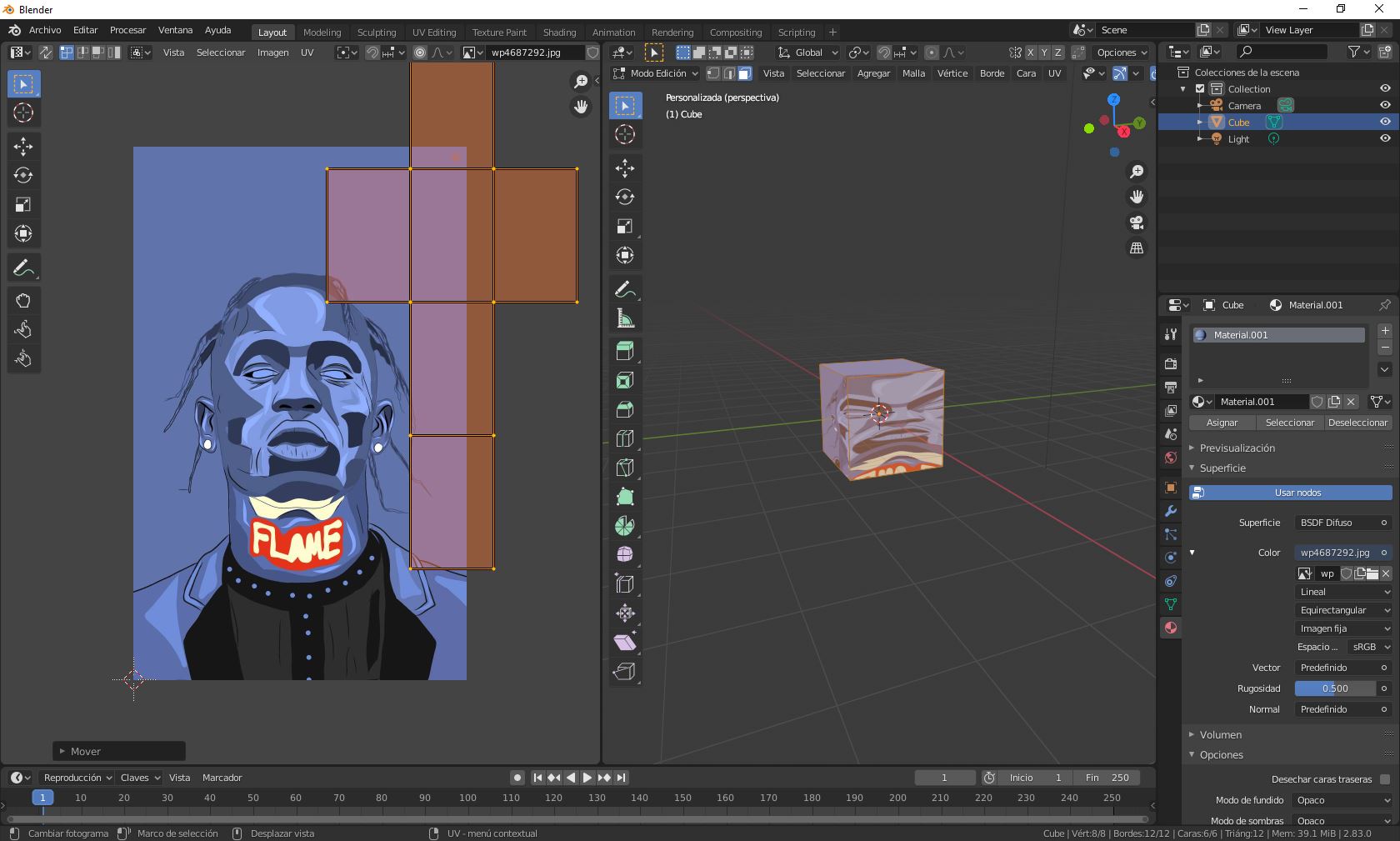Open the Global transform orientation dropdown
This screenshot has height=841, width=1400.
[x=808, y=53]
